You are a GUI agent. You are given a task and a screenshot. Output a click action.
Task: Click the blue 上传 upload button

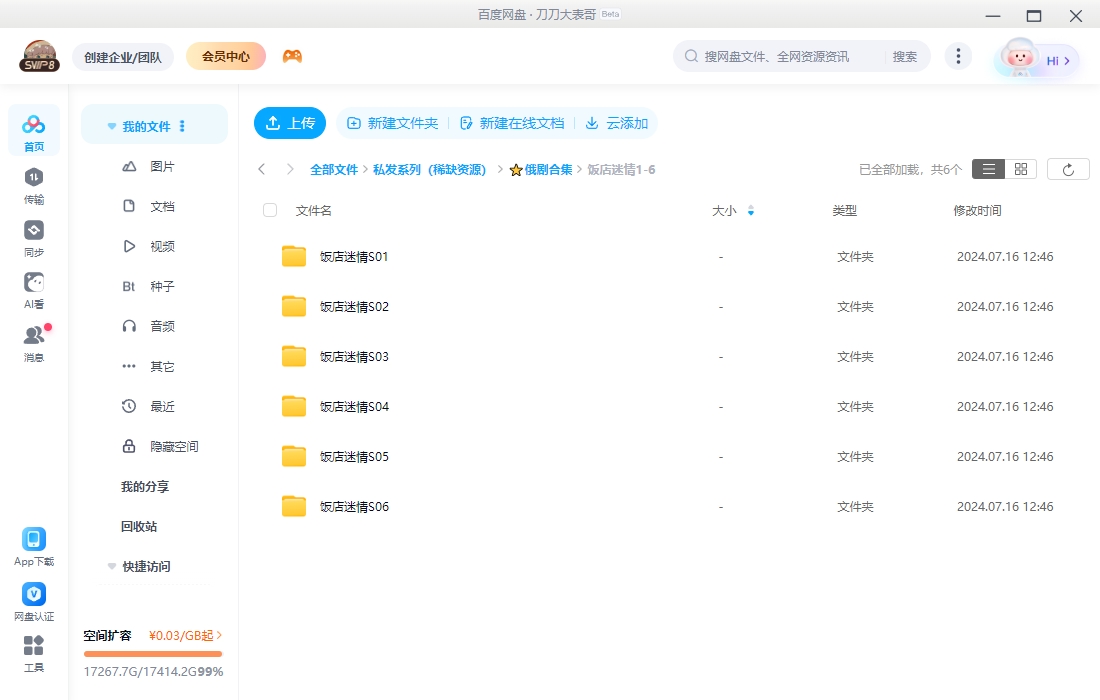coord(290,123)
